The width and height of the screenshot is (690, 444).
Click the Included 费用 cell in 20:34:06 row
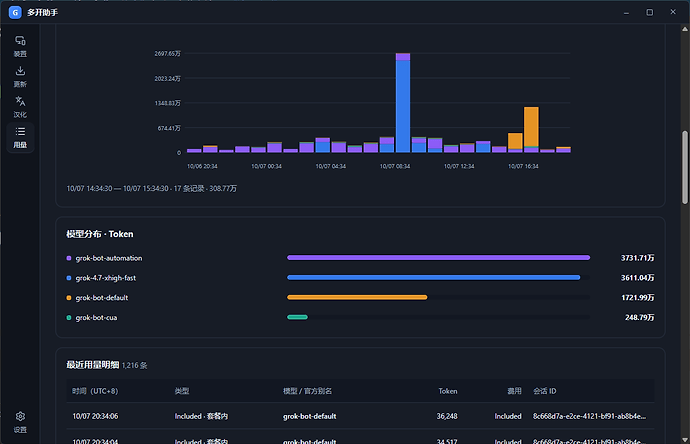click(508, 416)
